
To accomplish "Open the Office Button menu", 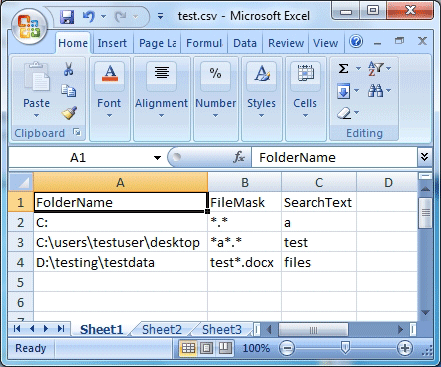I will [29, 26].
